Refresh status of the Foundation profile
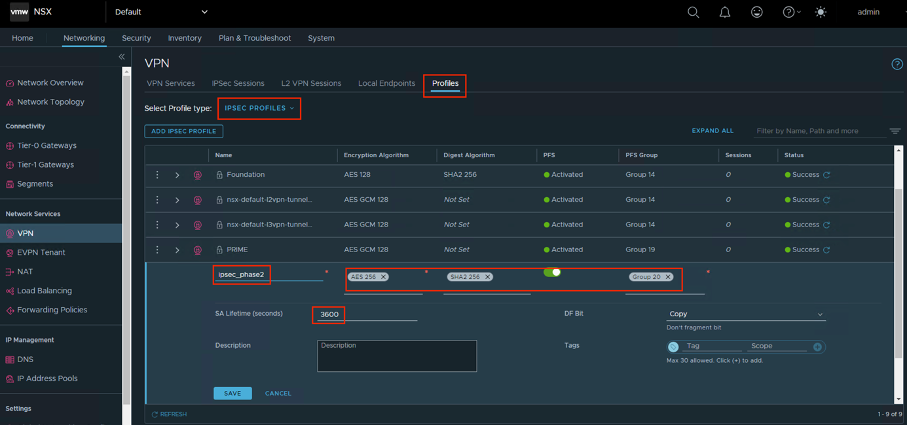The height and width of the screenshot is (426, 908). click(827, 174)
